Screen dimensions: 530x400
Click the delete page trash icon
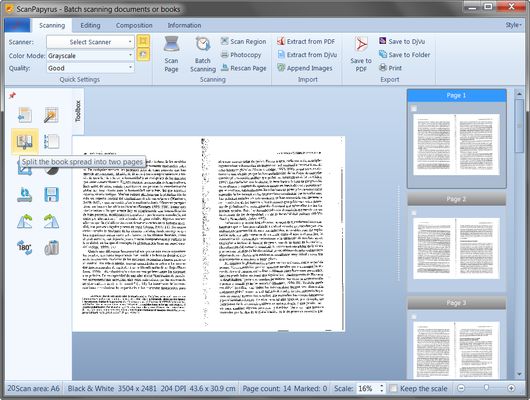[x=52, y=248]
